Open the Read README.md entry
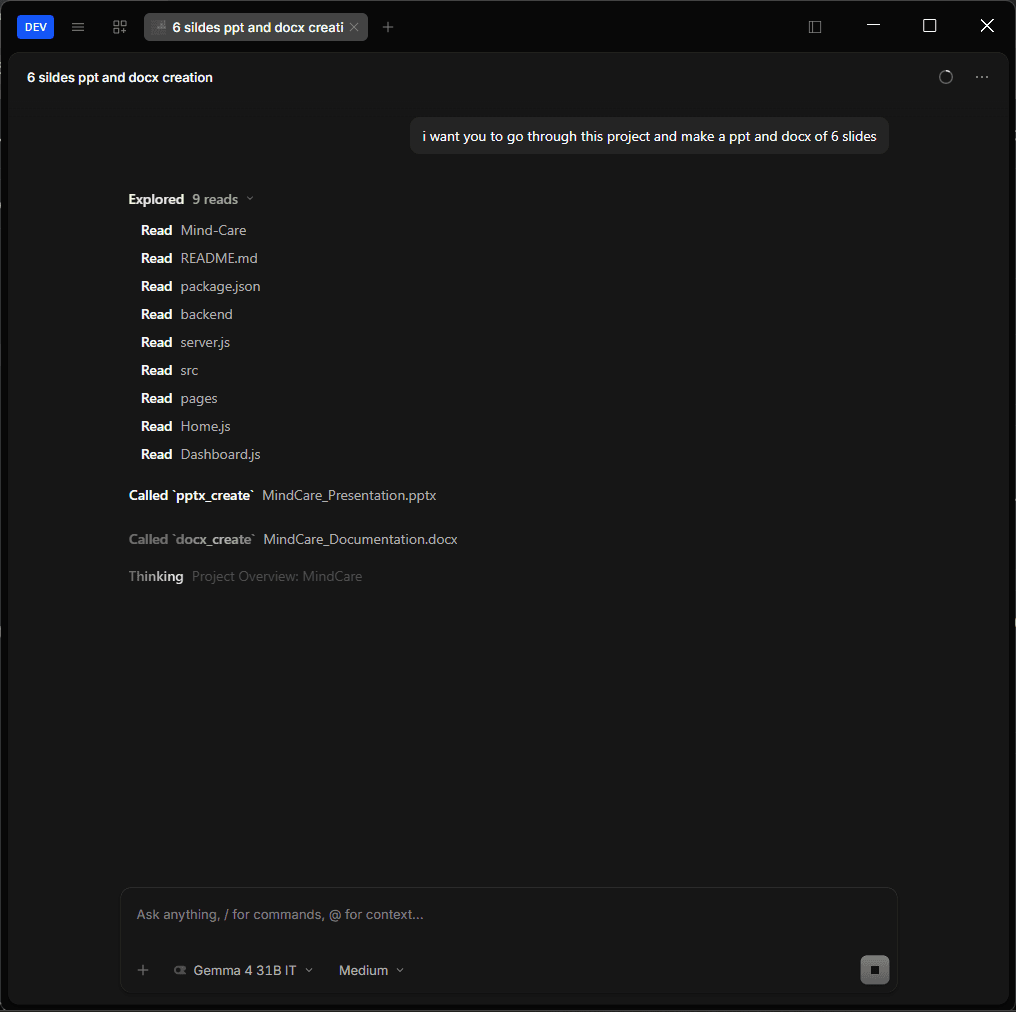 (200, 259)
